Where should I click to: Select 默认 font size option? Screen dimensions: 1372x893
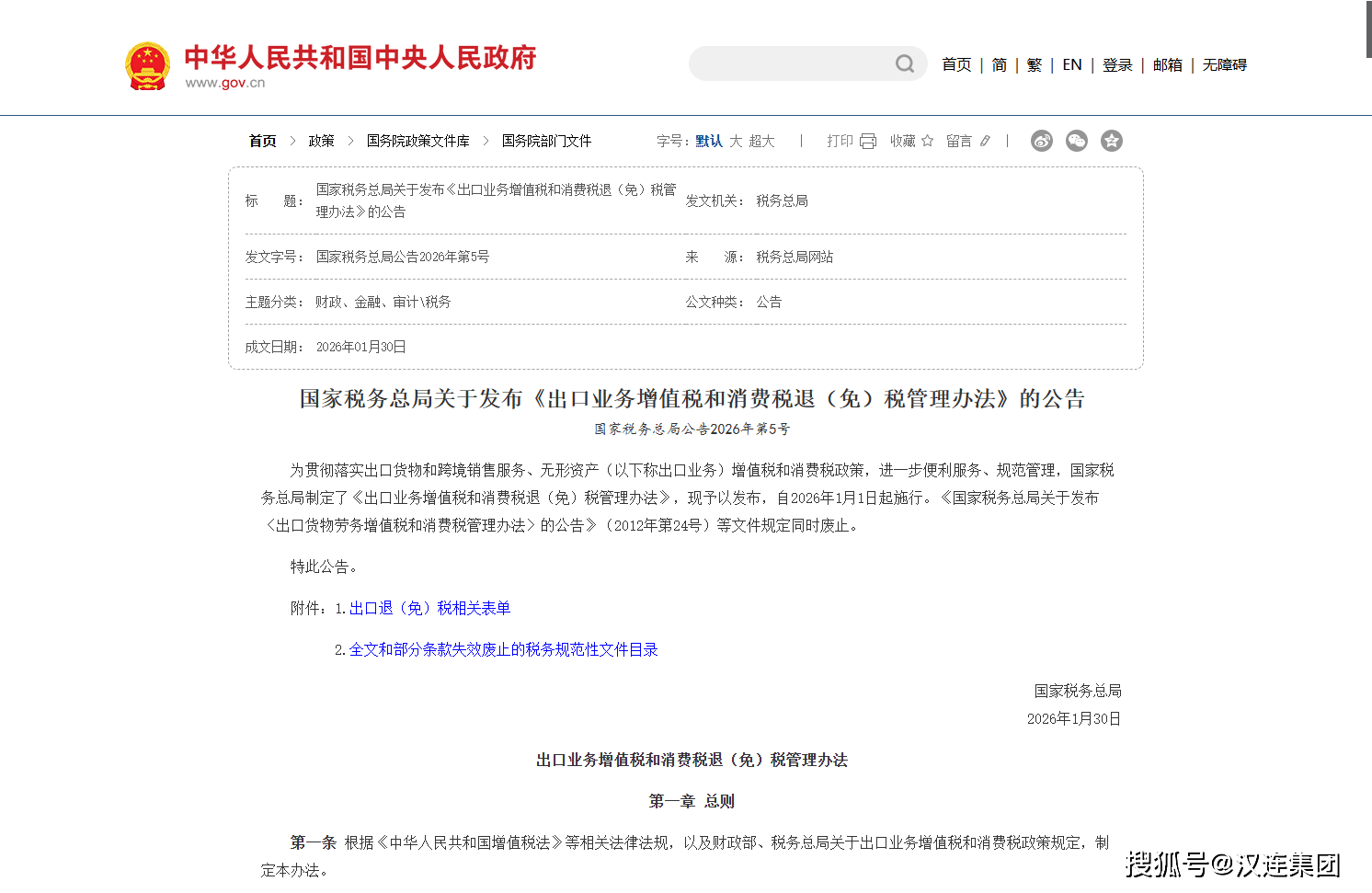click(708, 141)
